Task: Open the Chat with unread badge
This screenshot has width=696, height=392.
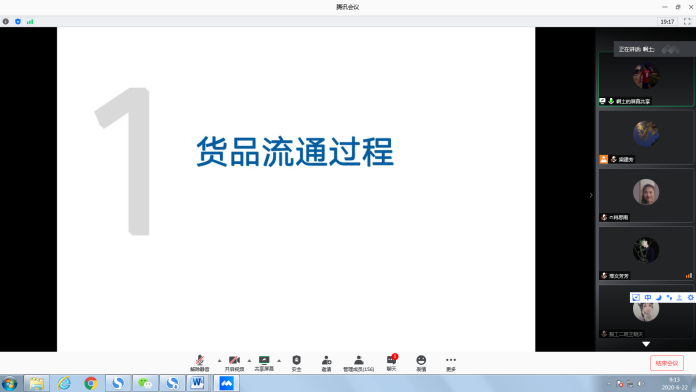Action: [x=392, y=363]
